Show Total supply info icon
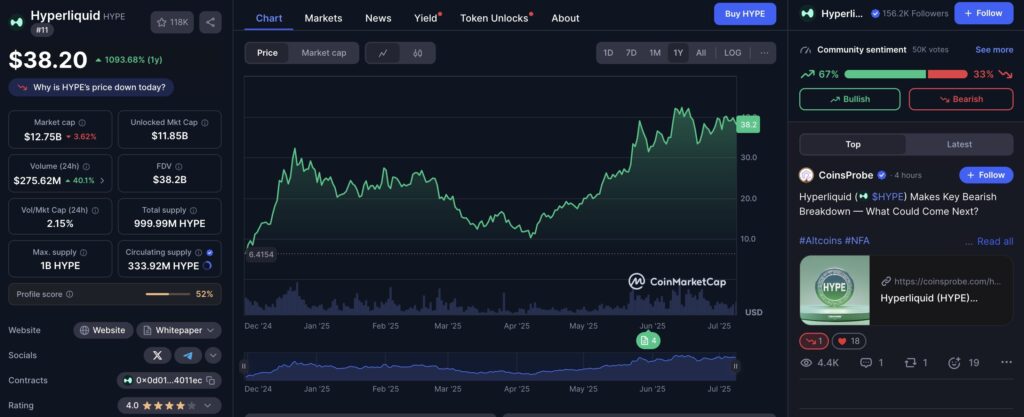The height and width of the screenshot is (417, 1024). tap(193, 210)
